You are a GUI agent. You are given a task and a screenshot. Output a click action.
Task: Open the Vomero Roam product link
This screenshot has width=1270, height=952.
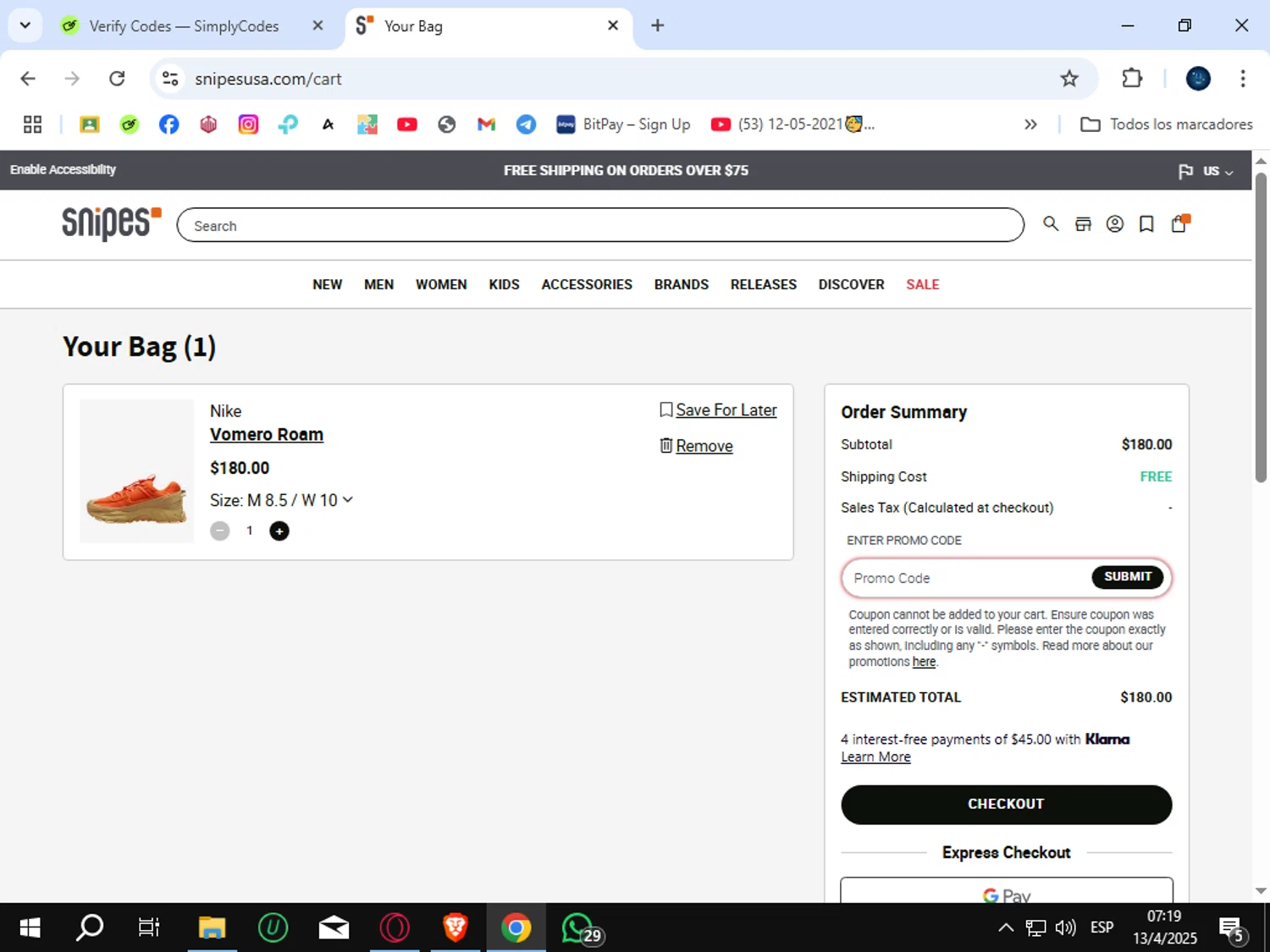coord(267,434)
